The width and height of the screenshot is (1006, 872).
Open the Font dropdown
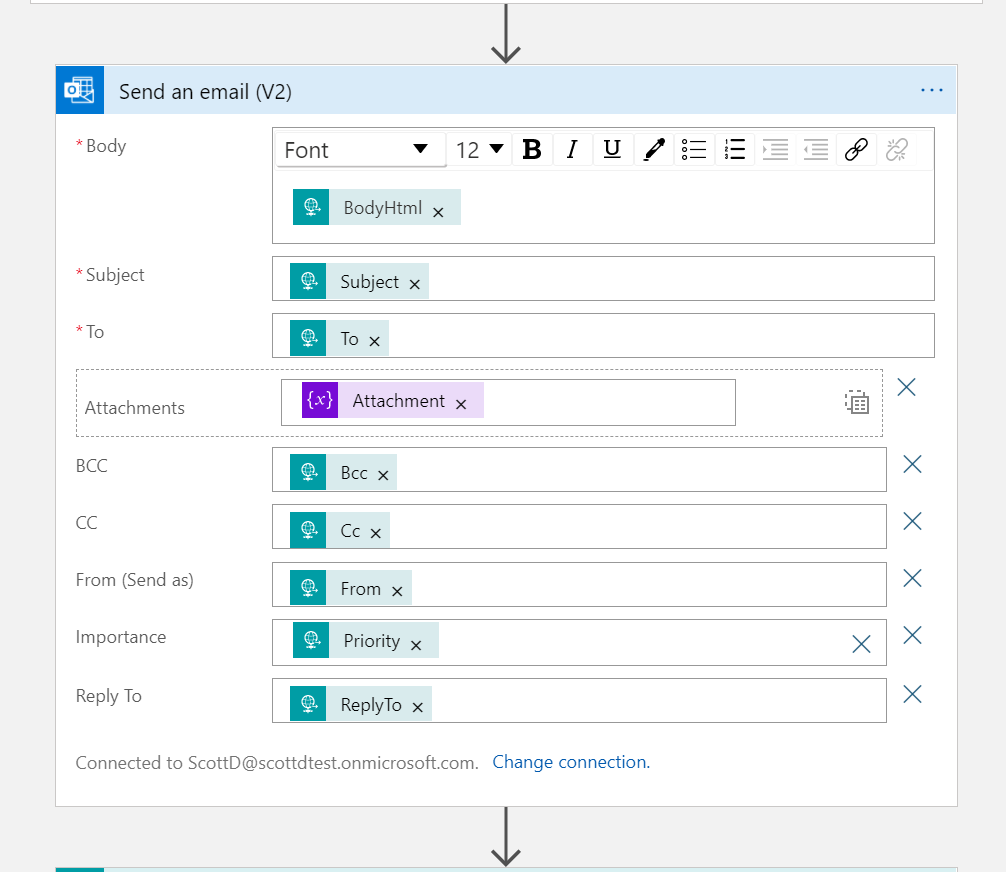pyautogui.click(x=358, y=150)
